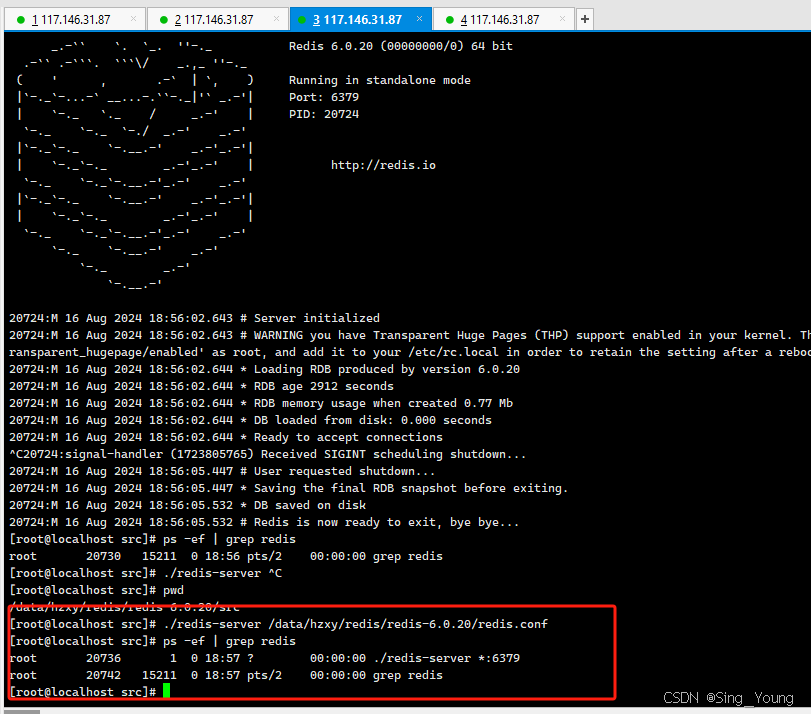Click the './redis-server ^C' command line
This screenshot has height=714, width=811.
pos(146,573)
